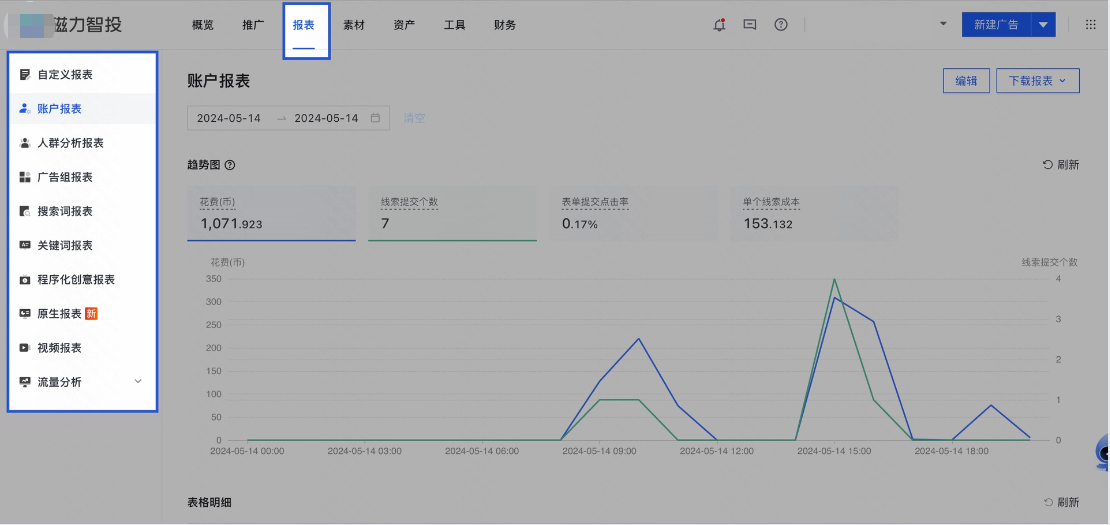Viewport: 1110px width, 525px height.
Task: Click the 视频报表 sidebar icon
Action: click(25, 348)
